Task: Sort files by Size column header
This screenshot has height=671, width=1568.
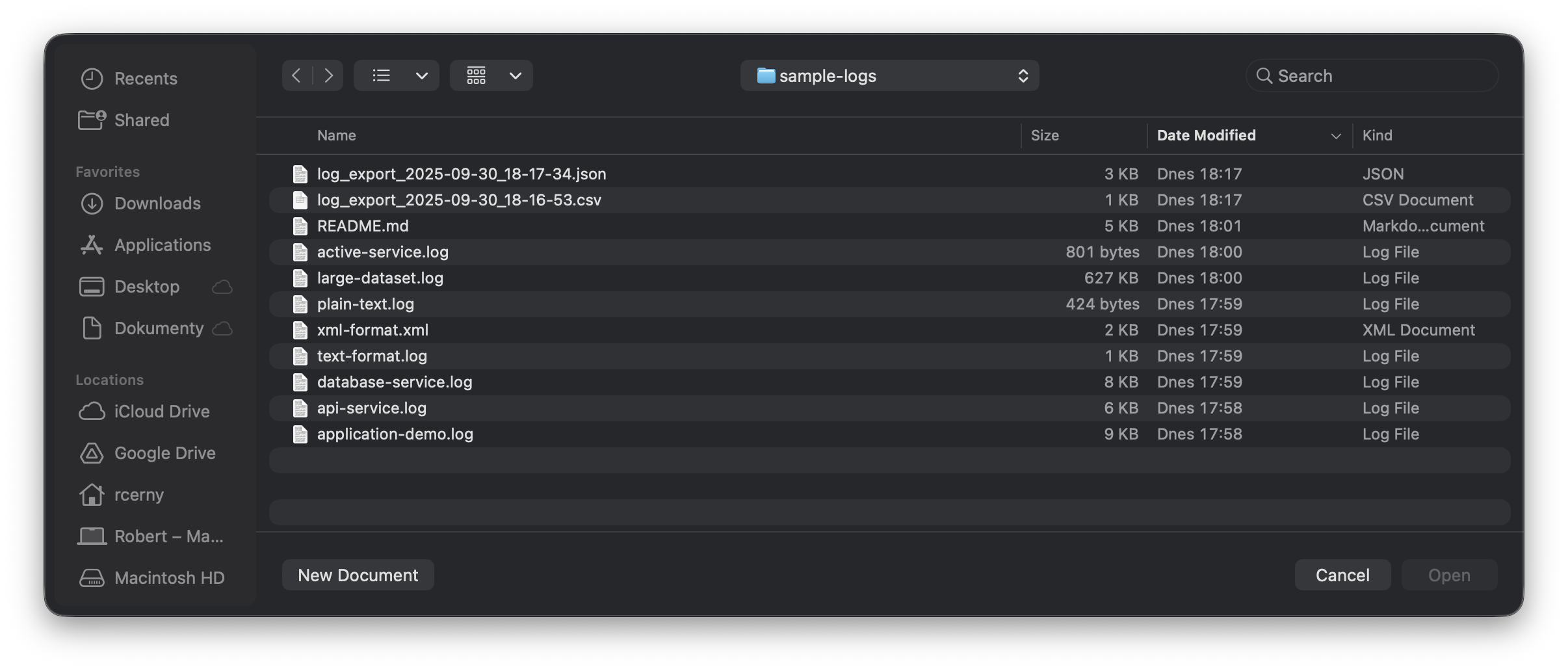Action: tap(1045, 135)
